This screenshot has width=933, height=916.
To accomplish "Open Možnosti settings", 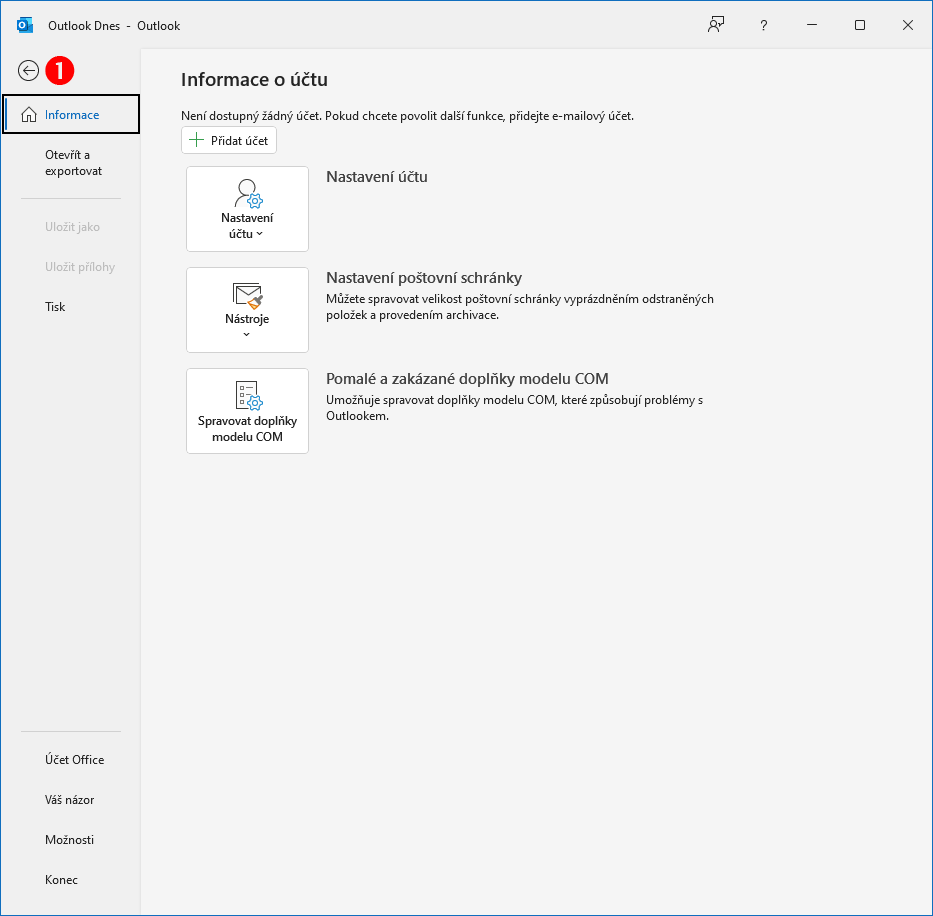I will tap(69, 839).
